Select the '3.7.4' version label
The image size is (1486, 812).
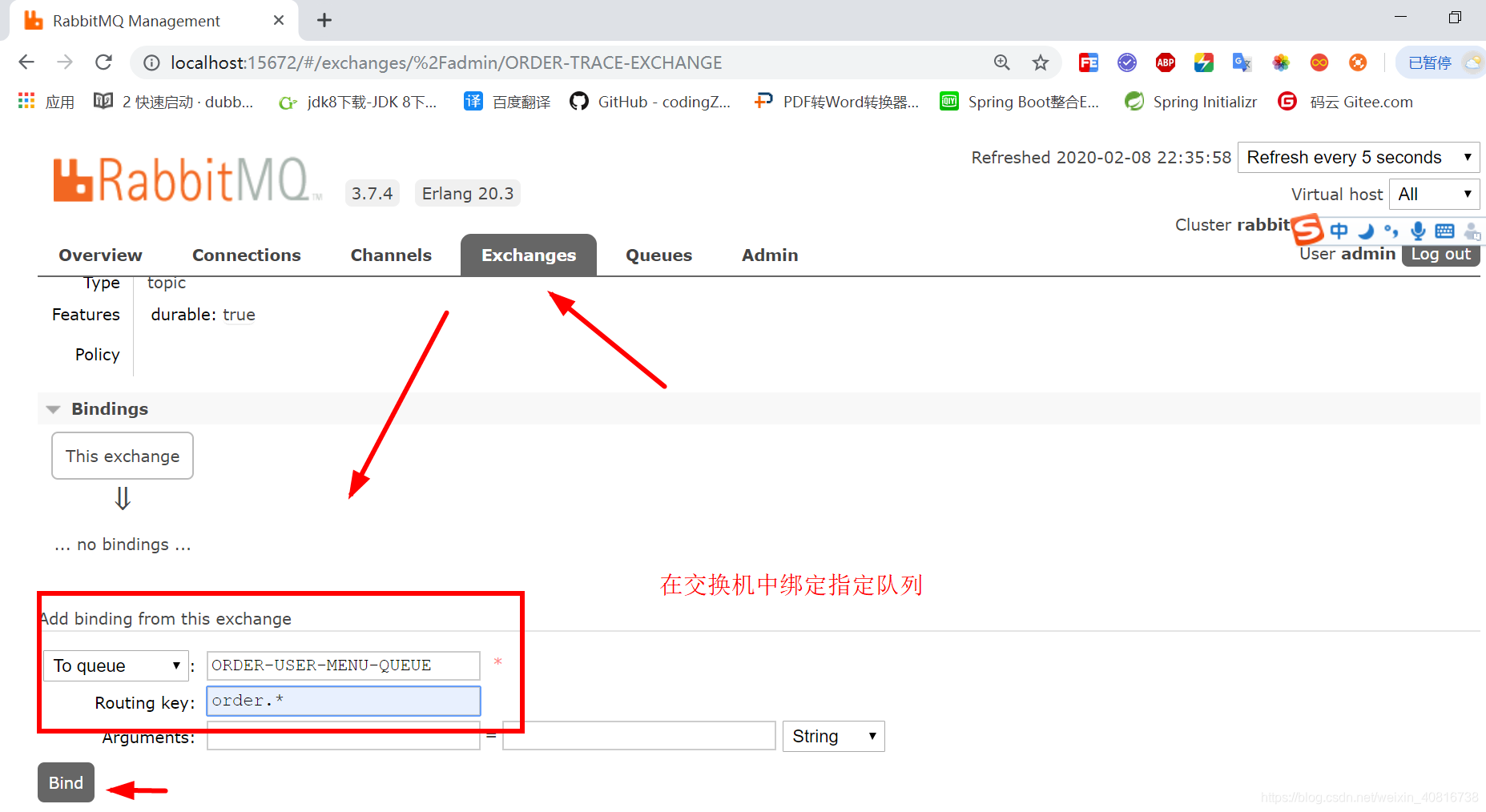pyautogui.click(x=373, y=193)
